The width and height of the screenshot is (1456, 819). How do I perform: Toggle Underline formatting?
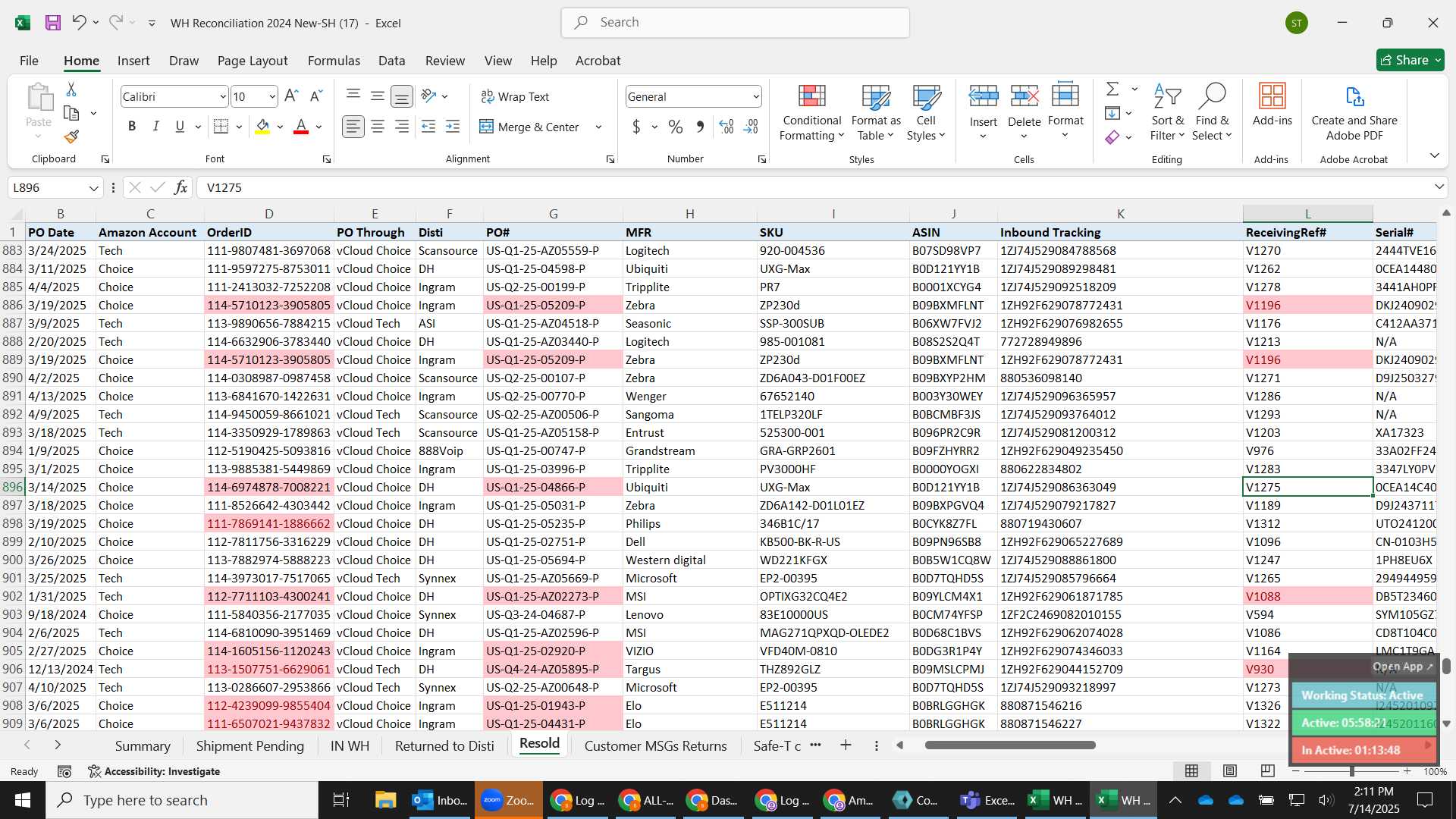tap(180, 127)
